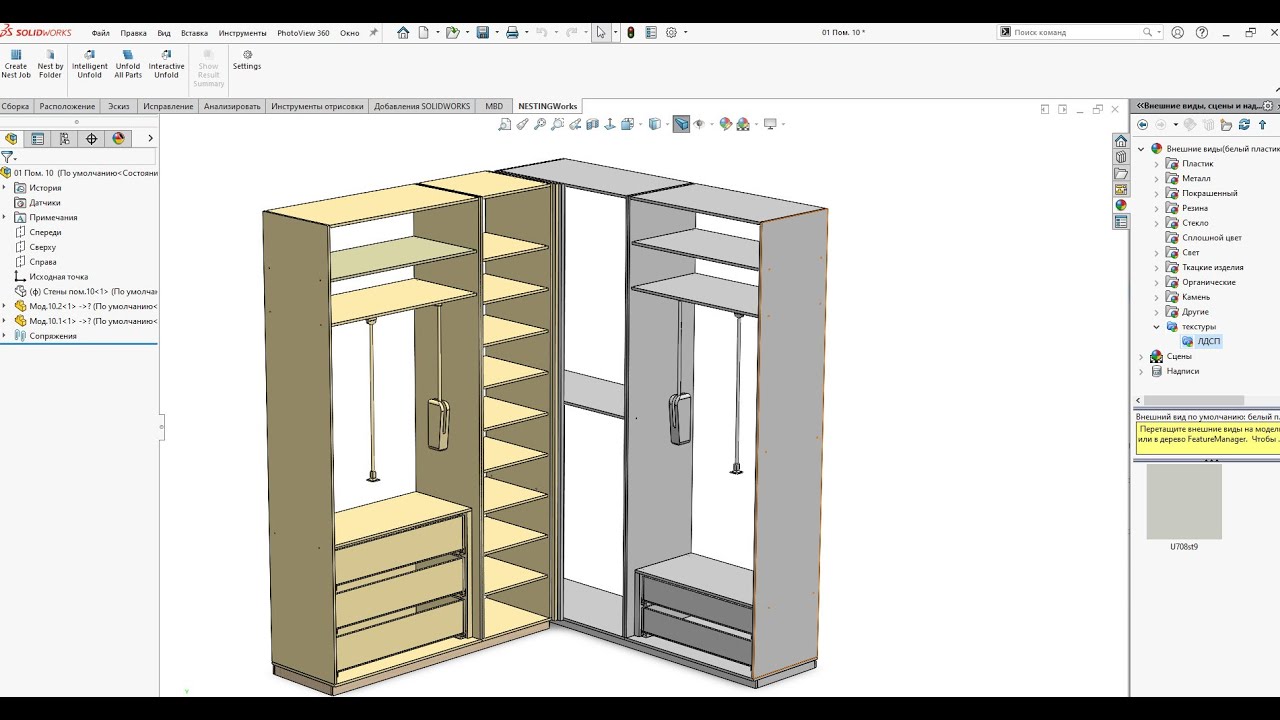
Task: Start Interactive Unfold tool
Action: tap(166, 64)
